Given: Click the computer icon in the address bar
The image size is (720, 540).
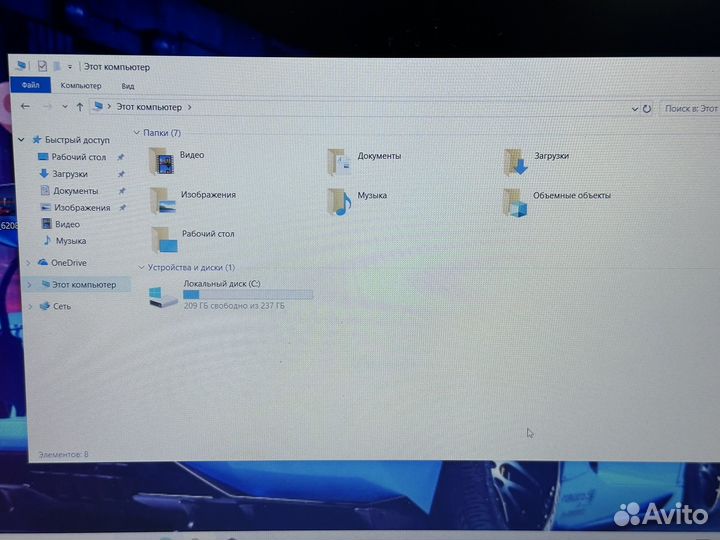Looking at the screenshot, I should (98, 107).
